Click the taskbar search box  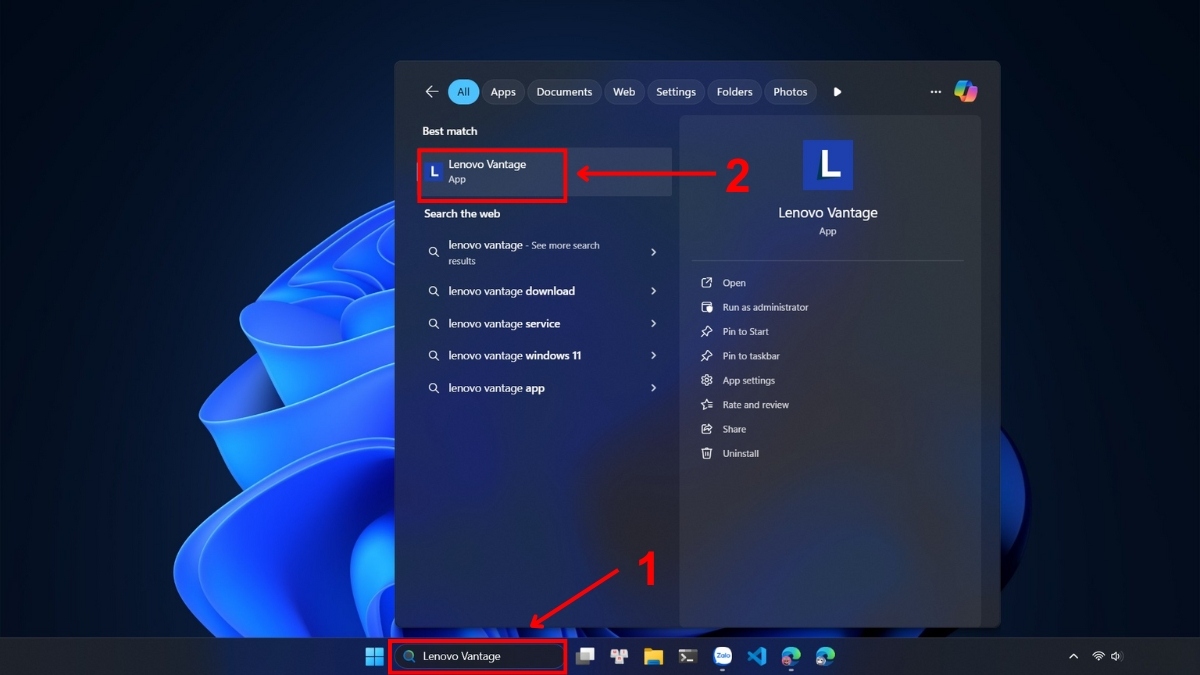478,656
